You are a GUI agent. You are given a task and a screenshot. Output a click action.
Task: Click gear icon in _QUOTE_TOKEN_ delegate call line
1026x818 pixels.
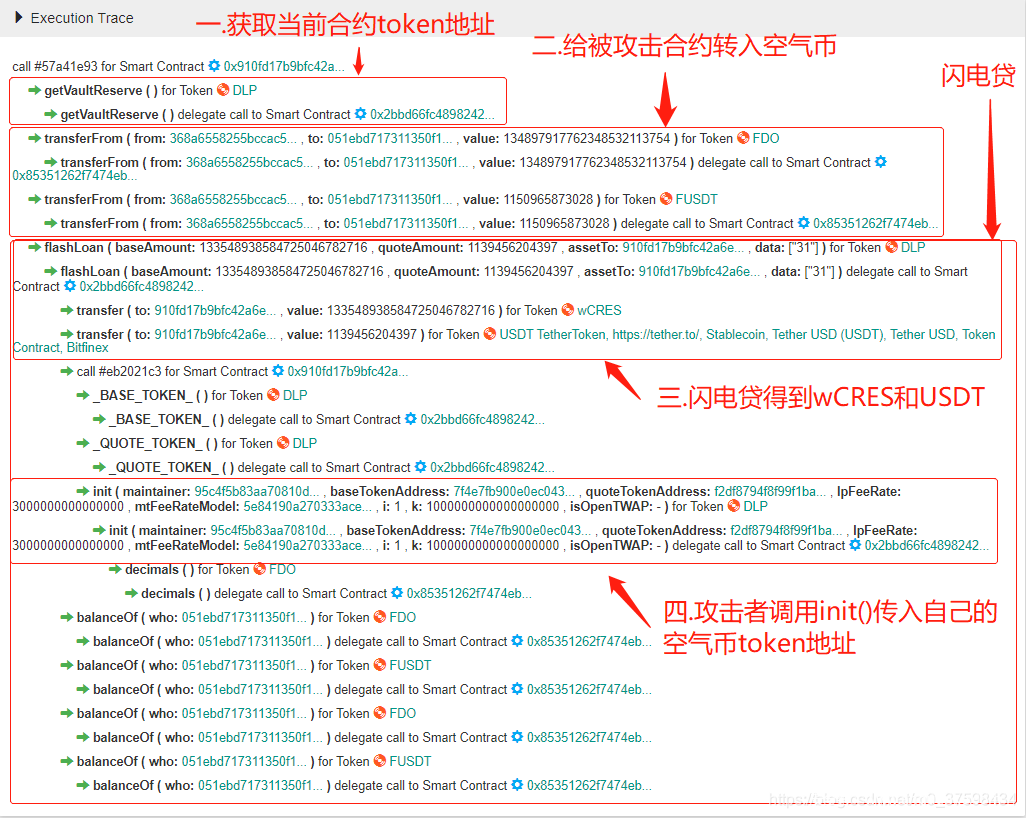point(421,467)
